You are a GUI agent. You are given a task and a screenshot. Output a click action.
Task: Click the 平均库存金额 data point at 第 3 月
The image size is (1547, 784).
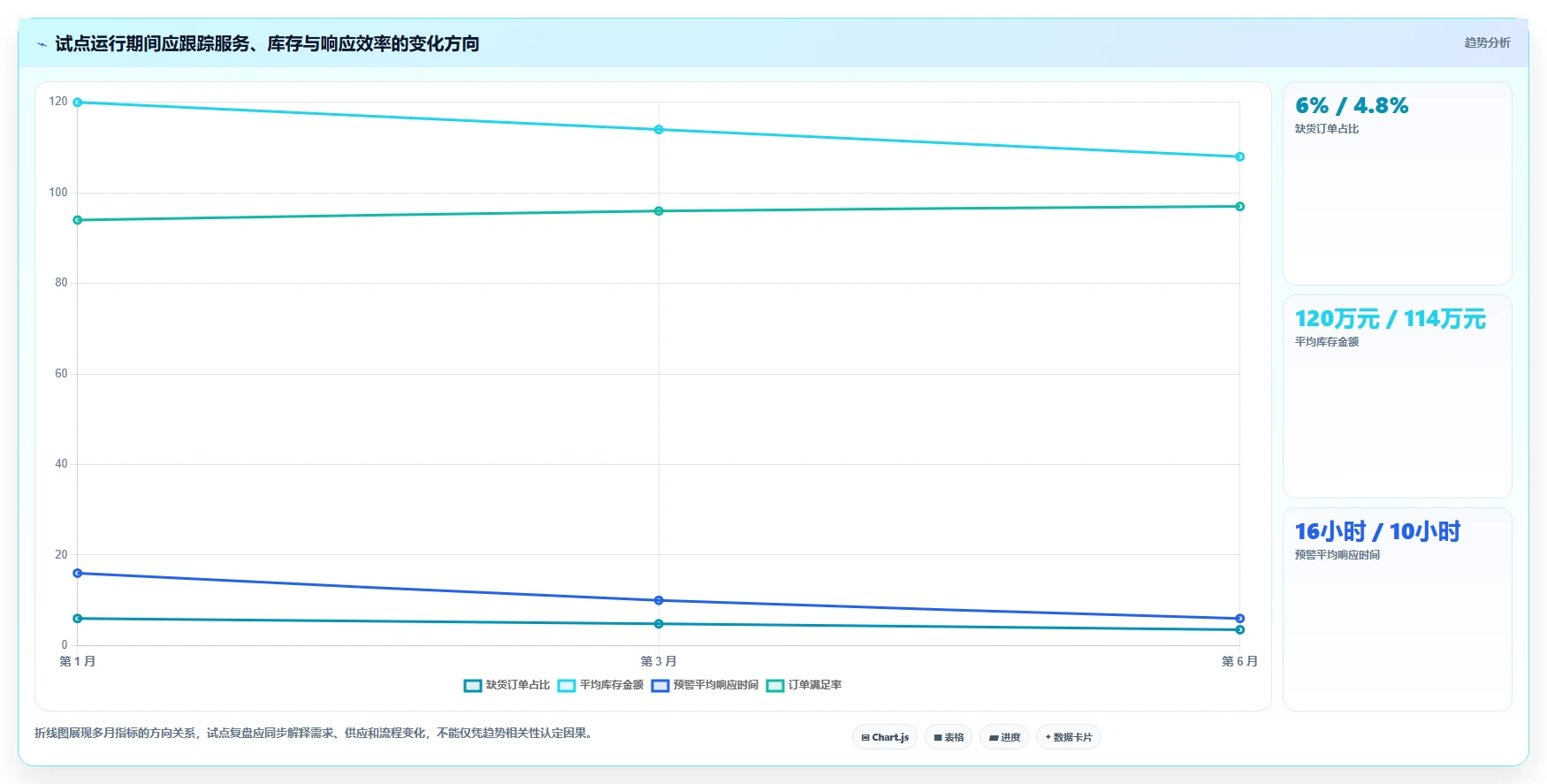click(659, 130)
